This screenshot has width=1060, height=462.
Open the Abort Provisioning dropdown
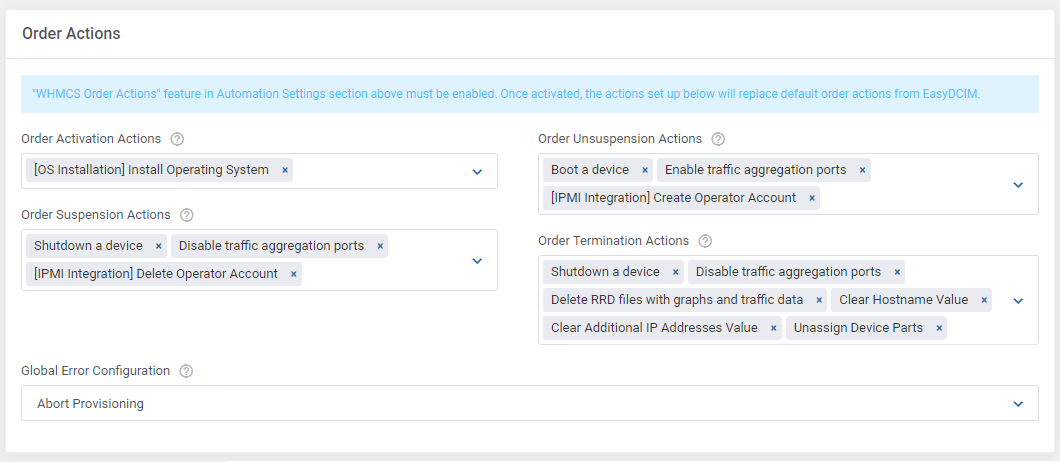529,404
